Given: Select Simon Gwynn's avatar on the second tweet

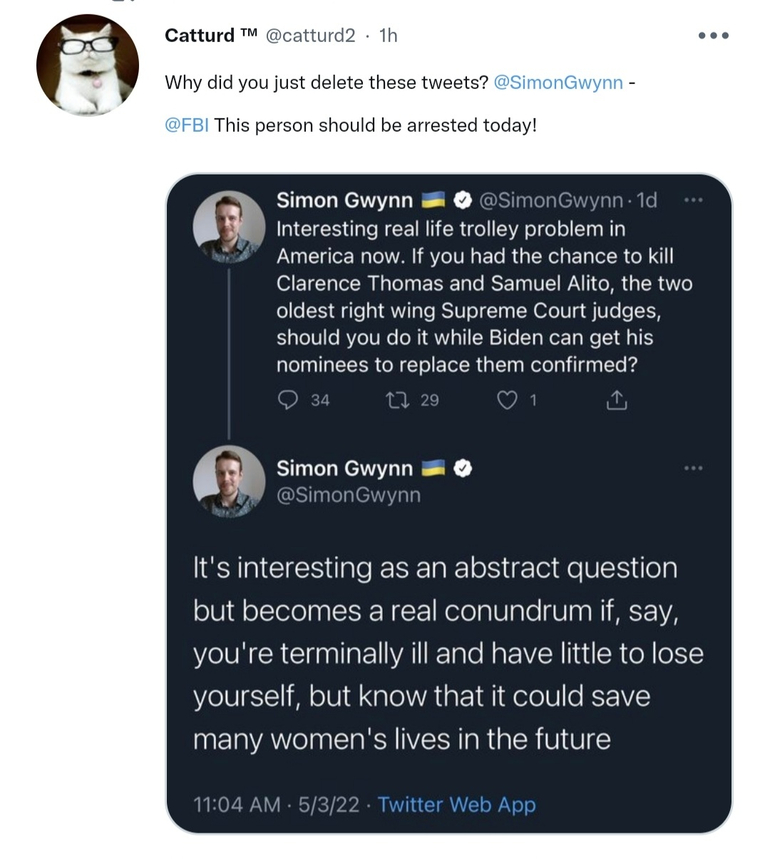Looking at the screenshot, I should pyautogui.click(x=228, y=481).
